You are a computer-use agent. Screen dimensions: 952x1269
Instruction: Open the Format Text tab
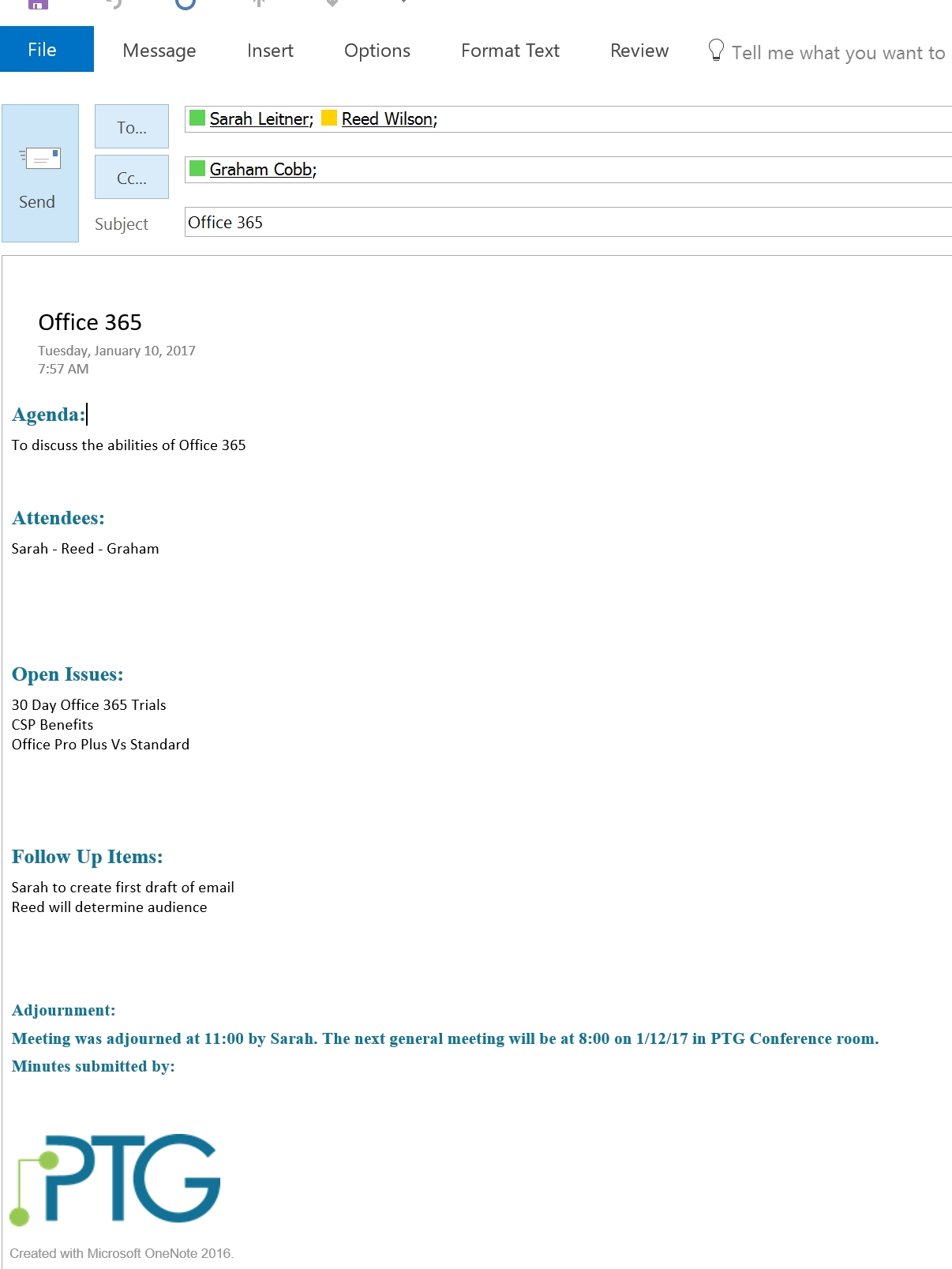[510, 51]
